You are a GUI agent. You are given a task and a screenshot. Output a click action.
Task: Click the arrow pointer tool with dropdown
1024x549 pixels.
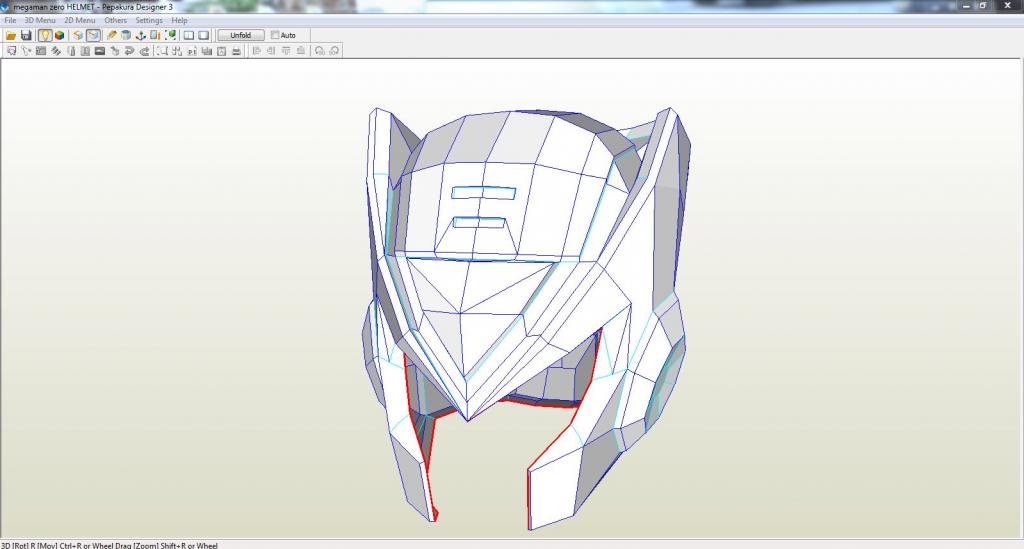pyautogui.click(x=26, y=51)
